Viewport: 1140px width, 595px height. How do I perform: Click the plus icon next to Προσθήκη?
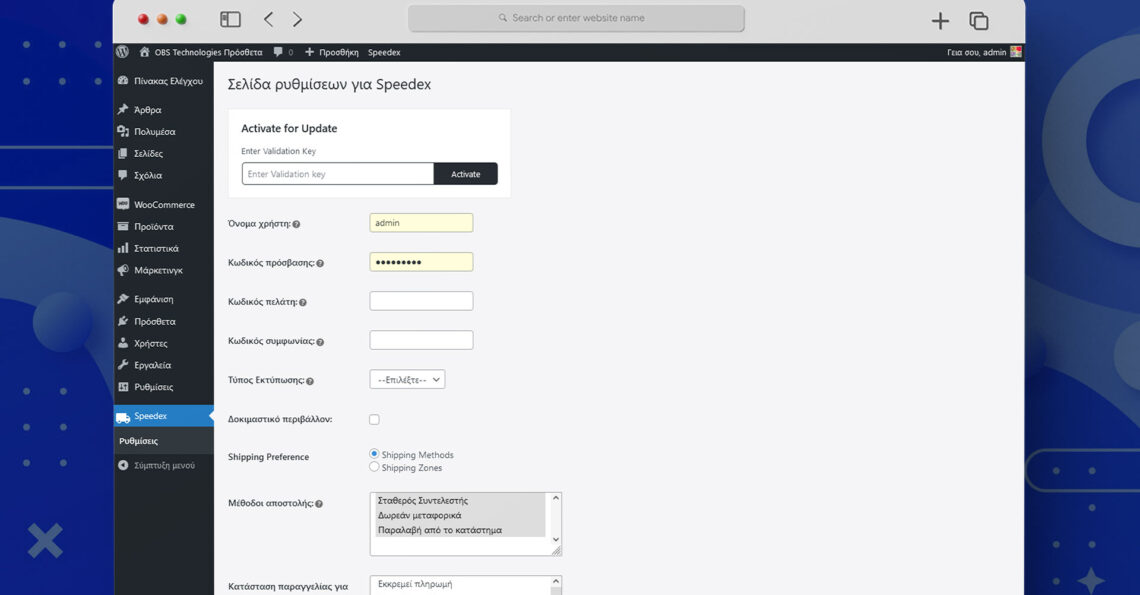pyautogui.click(x=309, y=52)
